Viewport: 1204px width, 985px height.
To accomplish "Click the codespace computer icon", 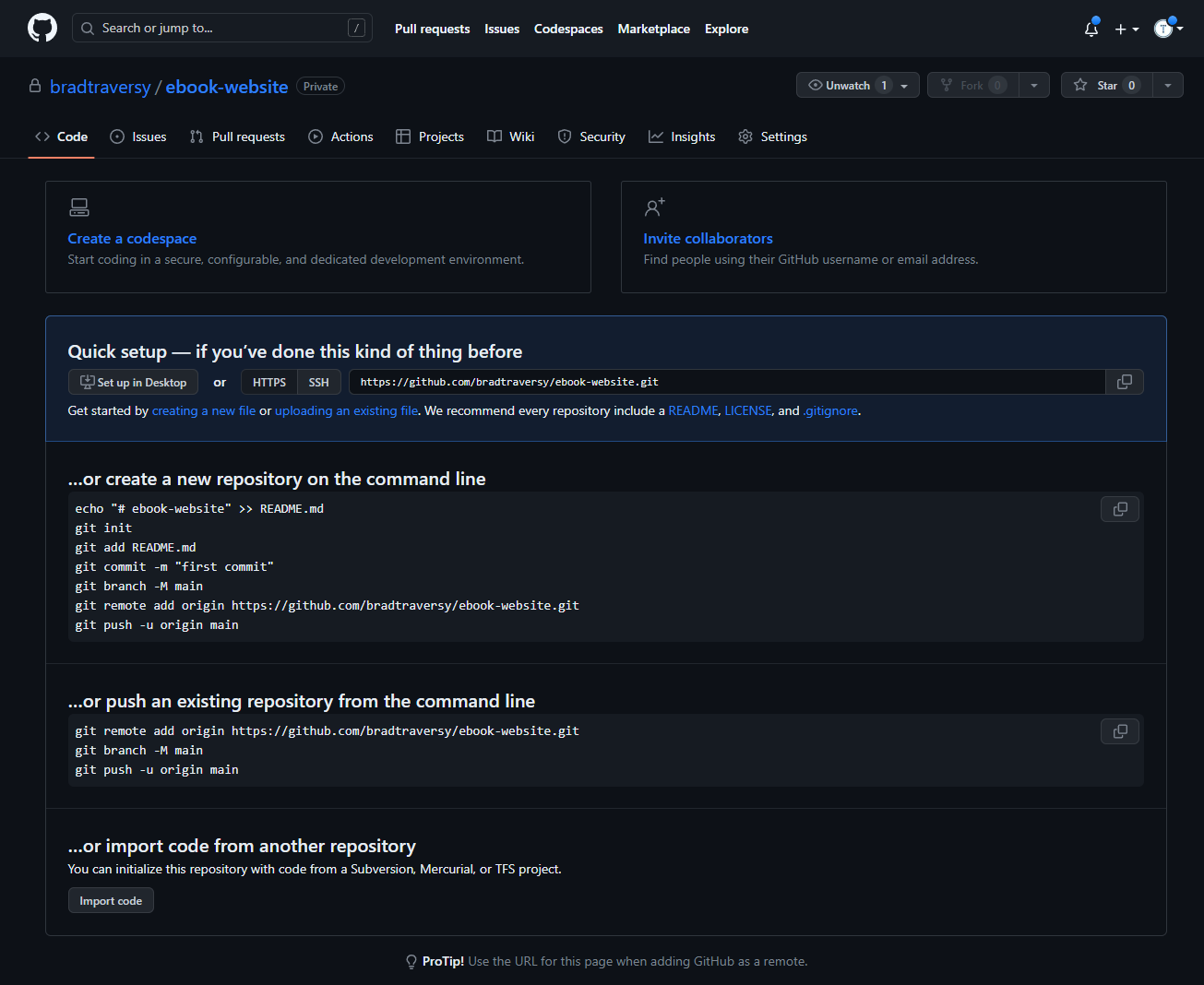I will (79, 208).
